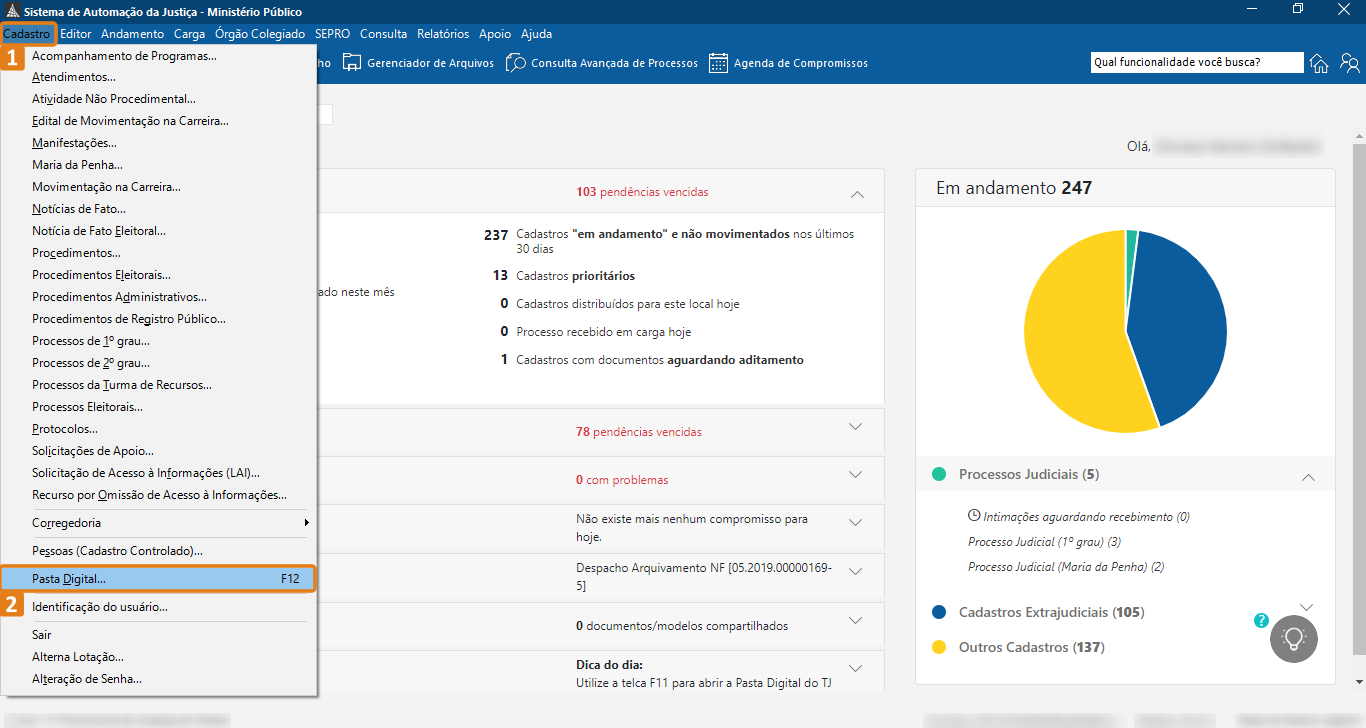1366x728 pixels.
Task: Click the Outros Cadastros (137) legend entry
Action: click(1031, 647)
